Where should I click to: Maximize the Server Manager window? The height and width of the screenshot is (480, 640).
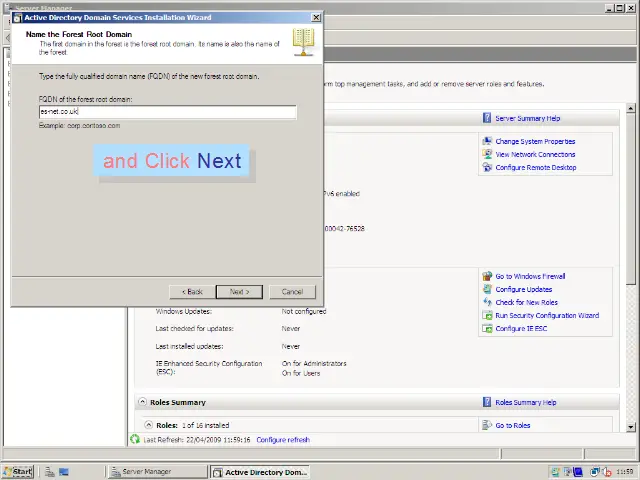pyautogui.click(x=620, y=8)
